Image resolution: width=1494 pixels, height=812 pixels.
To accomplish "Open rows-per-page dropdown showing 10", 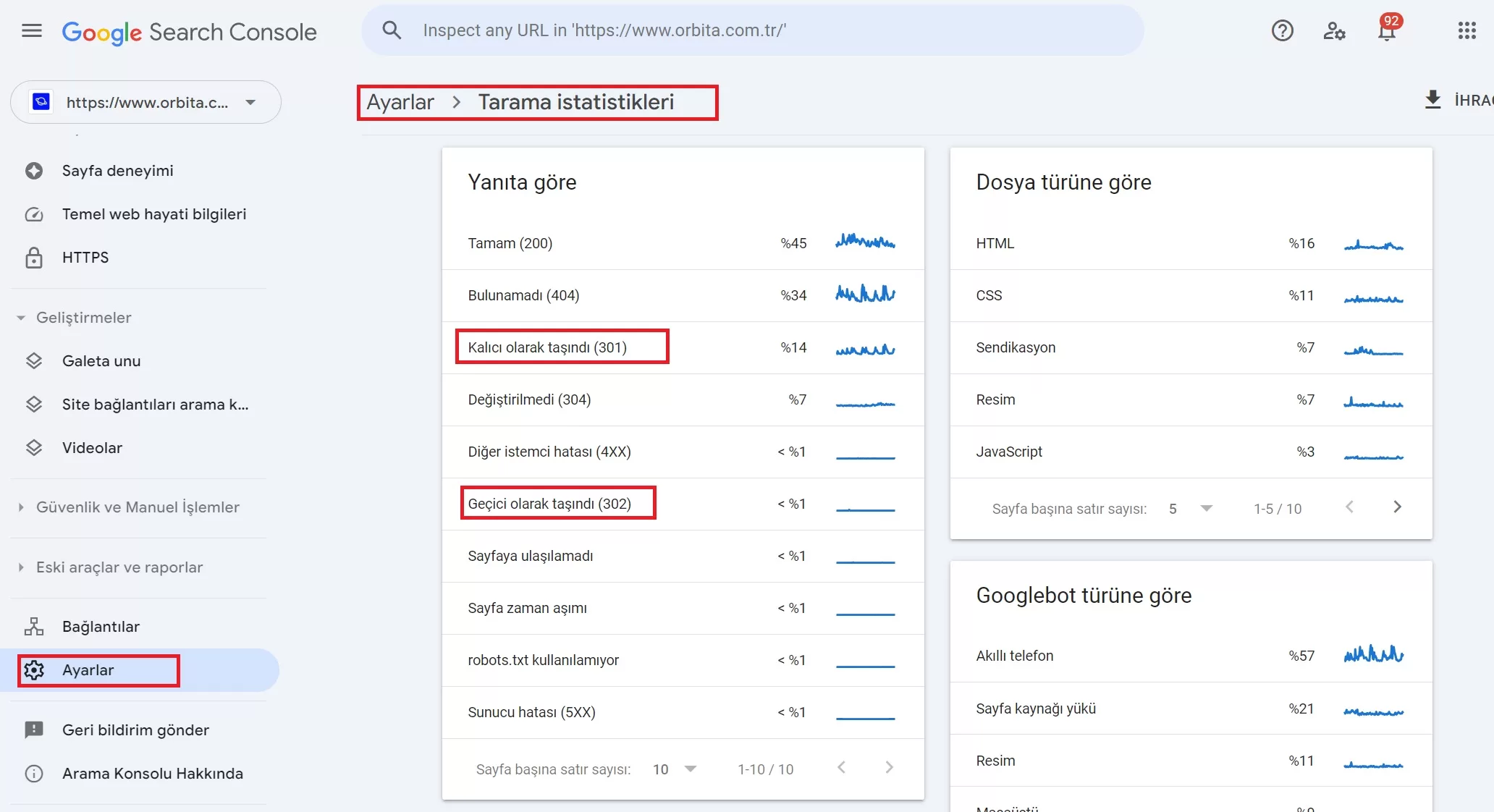I will tap(675, 769).
